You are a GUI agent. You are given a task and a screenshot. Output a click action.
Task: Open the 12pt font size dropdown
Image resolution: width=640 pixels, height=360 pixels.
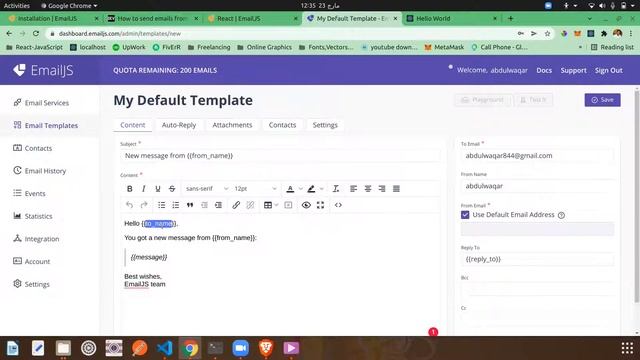(255, 189)
